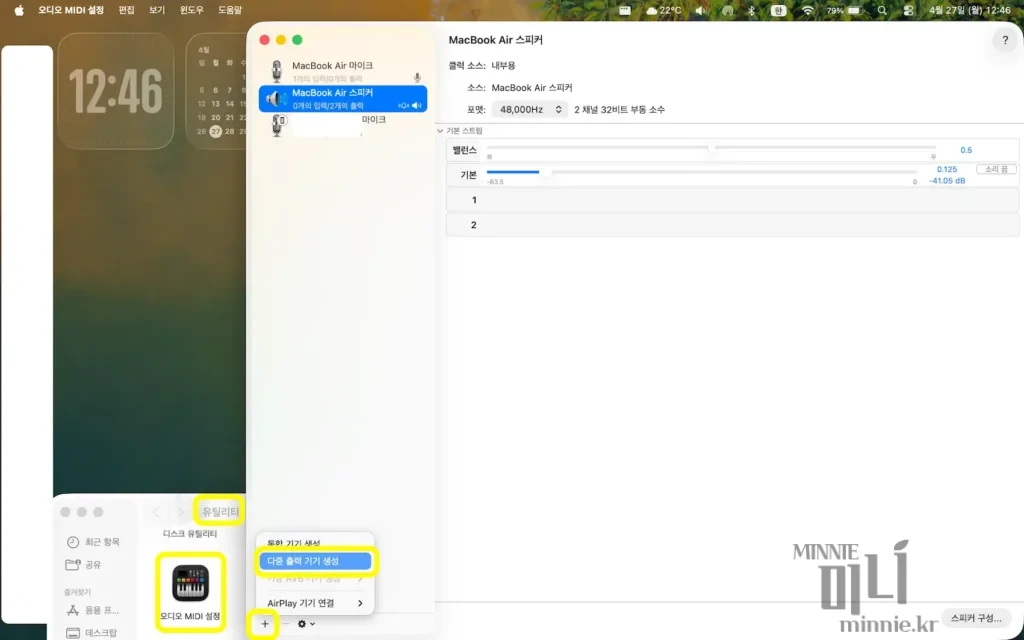Open 오디오 MIDI 설정 app icon in Finder

(x=190, y=592)
